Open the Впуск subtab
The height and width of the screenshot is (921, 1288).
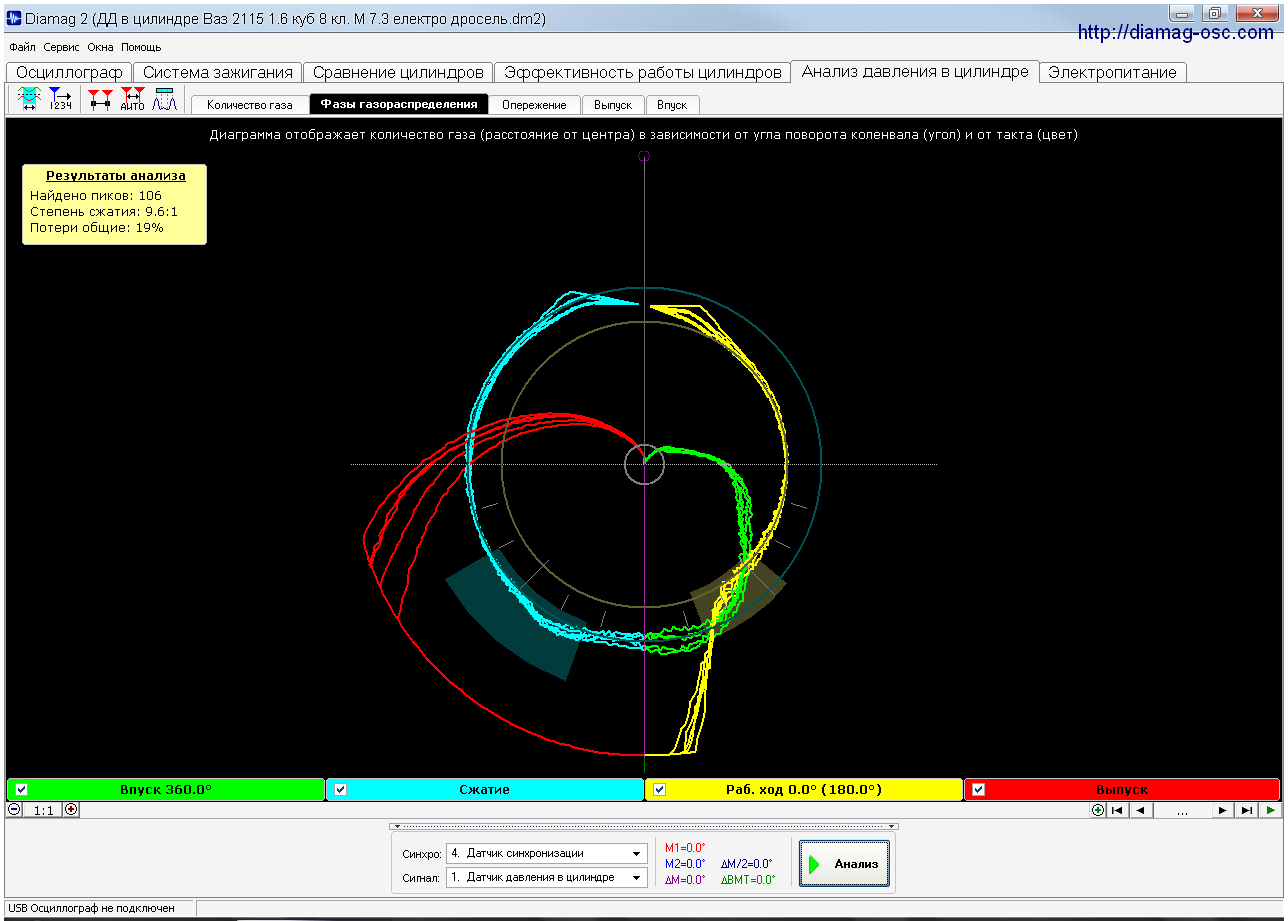tap(672, 105)
